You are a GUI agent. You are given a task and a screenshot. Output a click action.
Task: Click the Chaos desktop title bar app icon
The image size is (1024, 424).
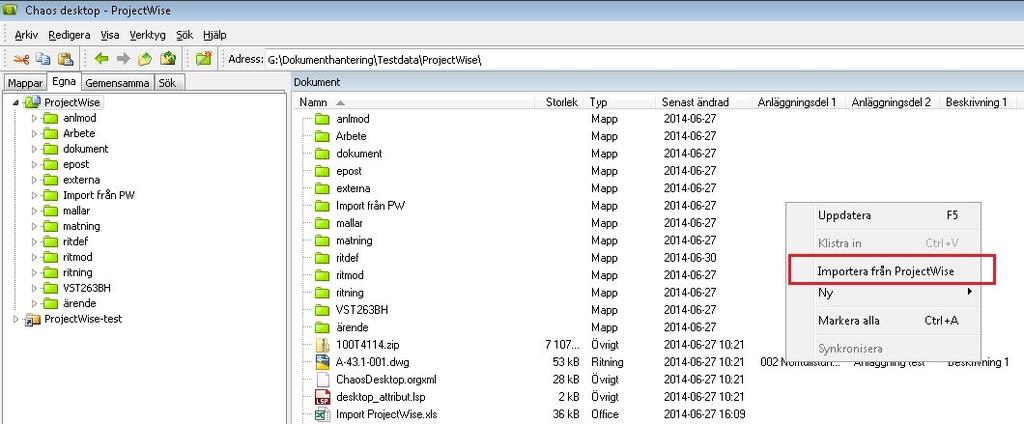(10, 10)
